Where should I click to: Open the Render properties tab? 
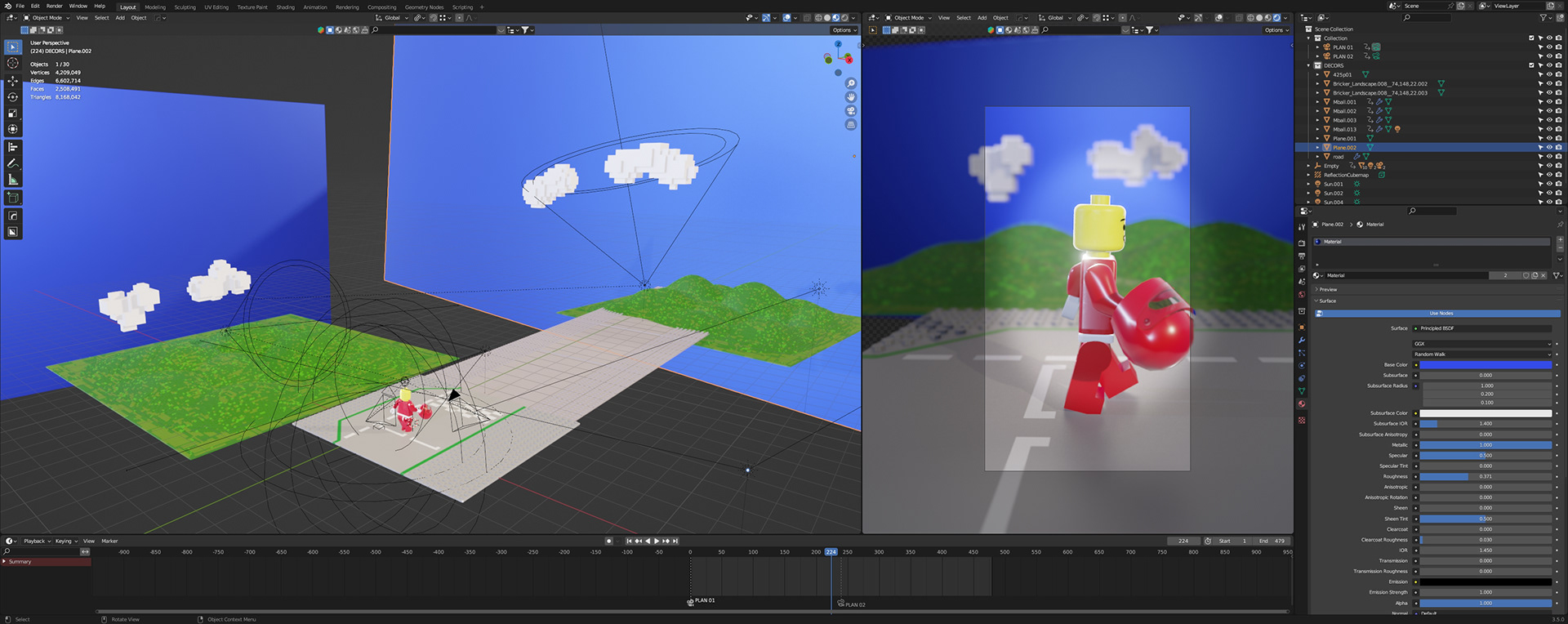pos(1302,243)
